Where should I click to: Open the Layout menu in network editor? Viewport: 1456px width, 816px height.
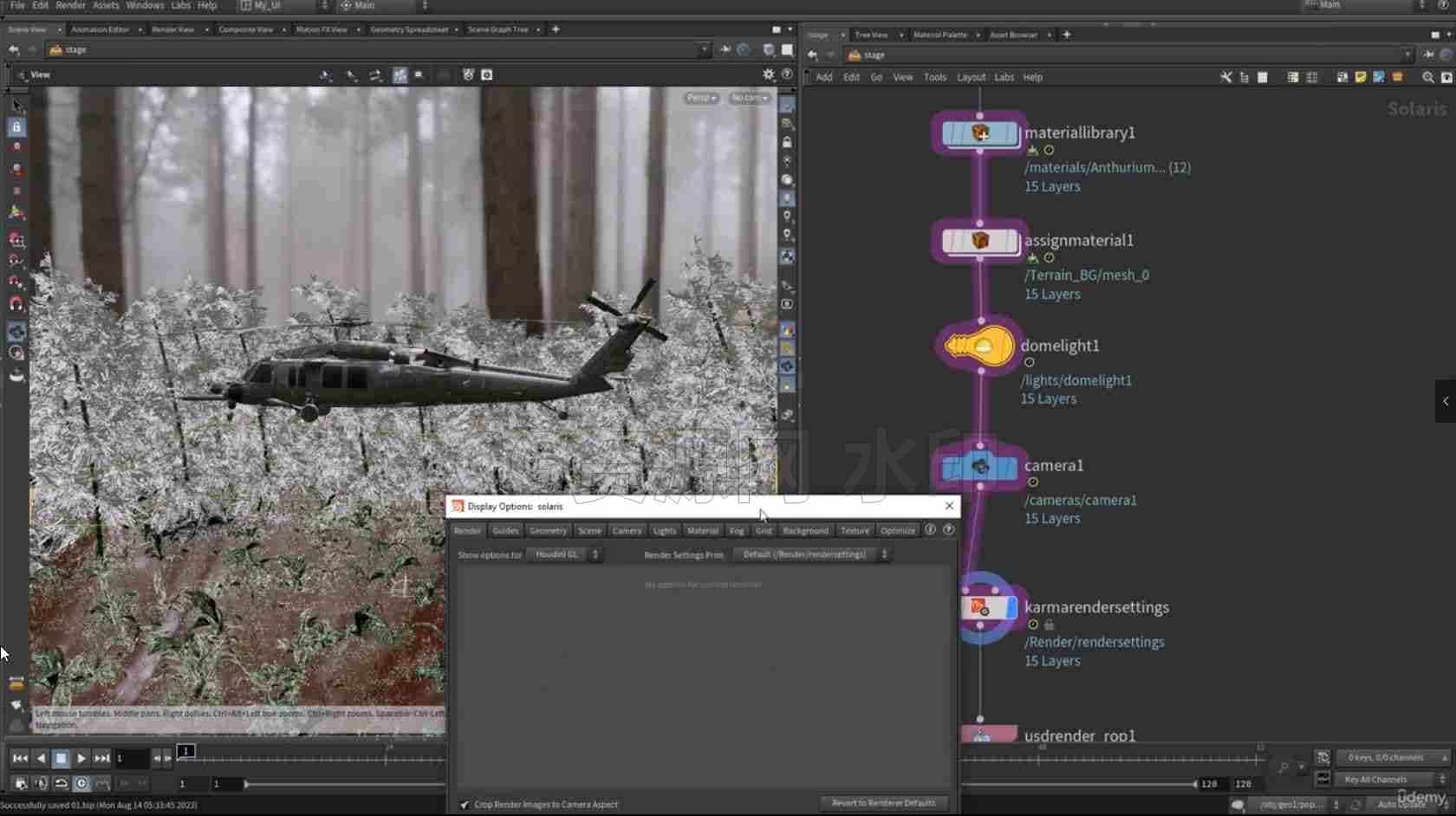tap(971, 77)
